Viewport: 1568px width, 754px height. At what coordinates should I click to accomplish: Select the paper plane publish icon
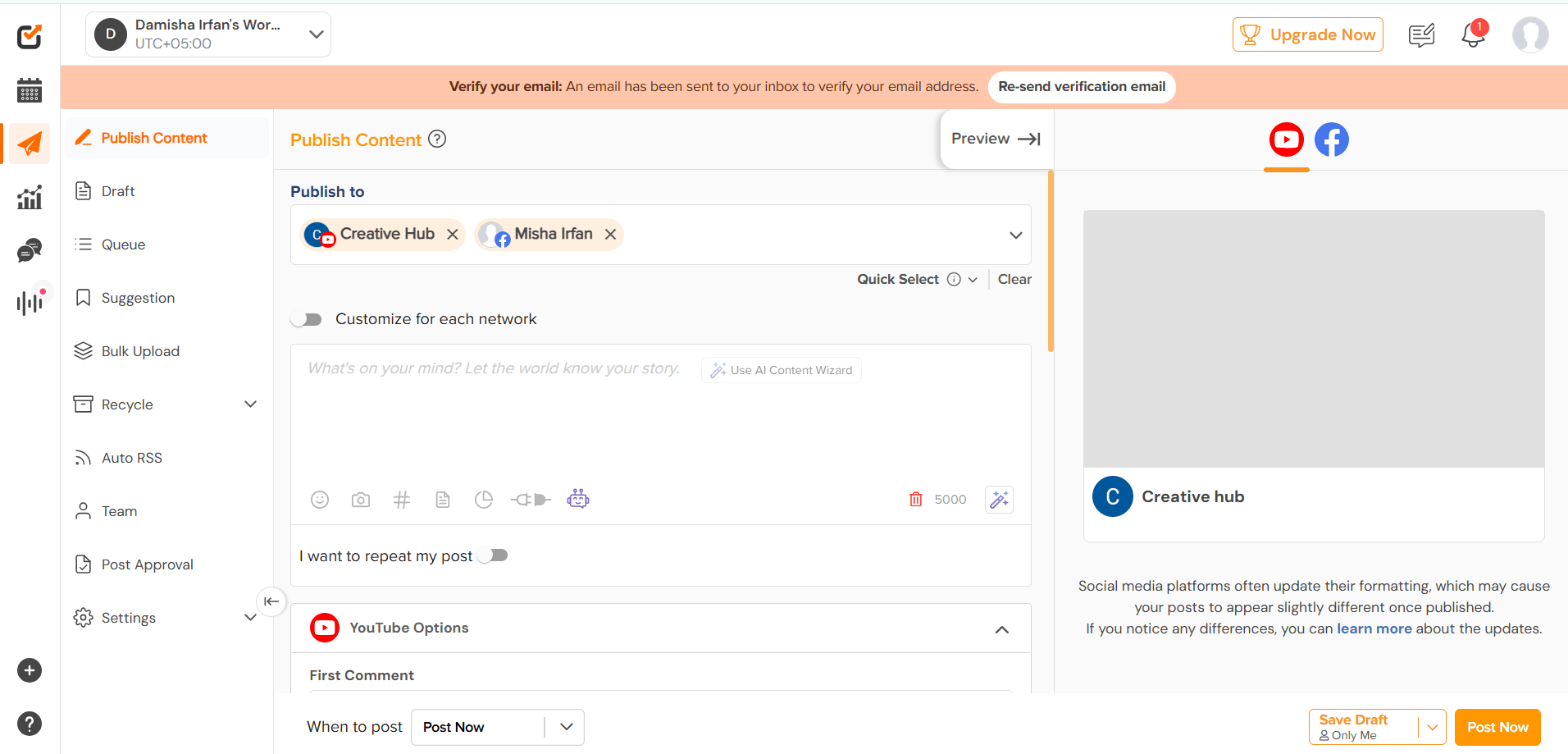[x=30, y=144]
